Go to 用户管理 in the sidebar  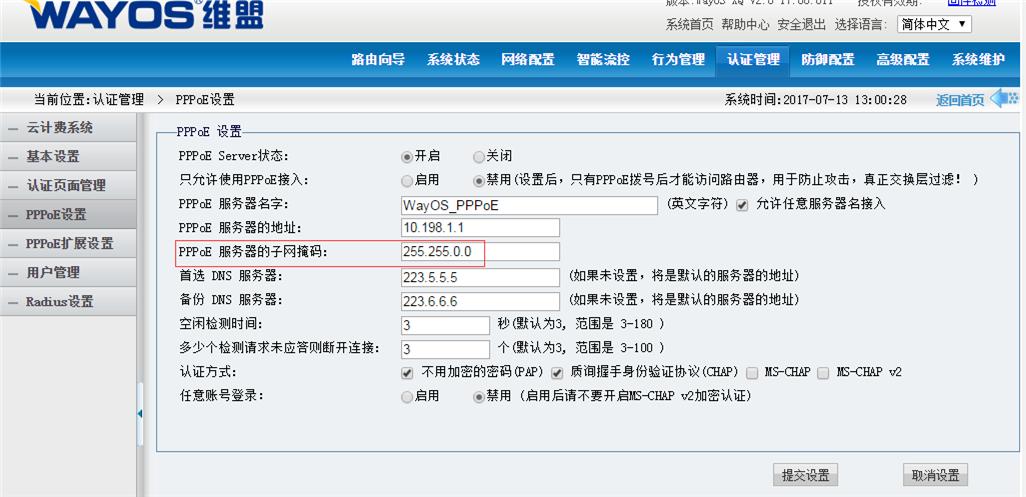coord(53,272)
